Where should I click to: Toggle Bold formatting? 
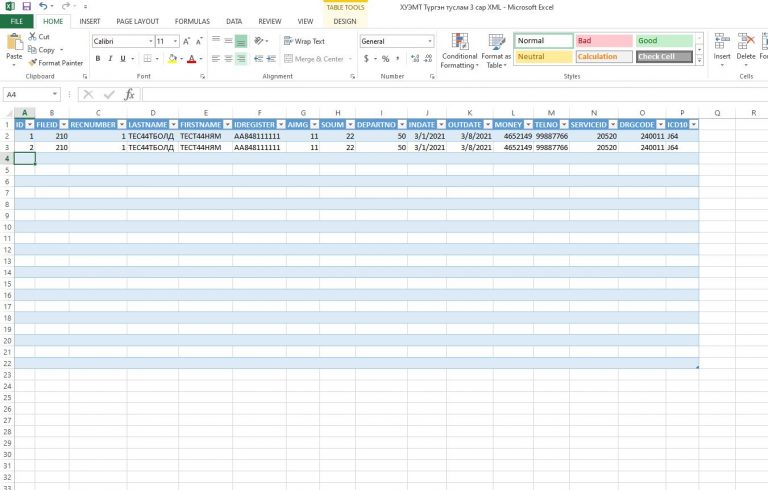point(98,59)
